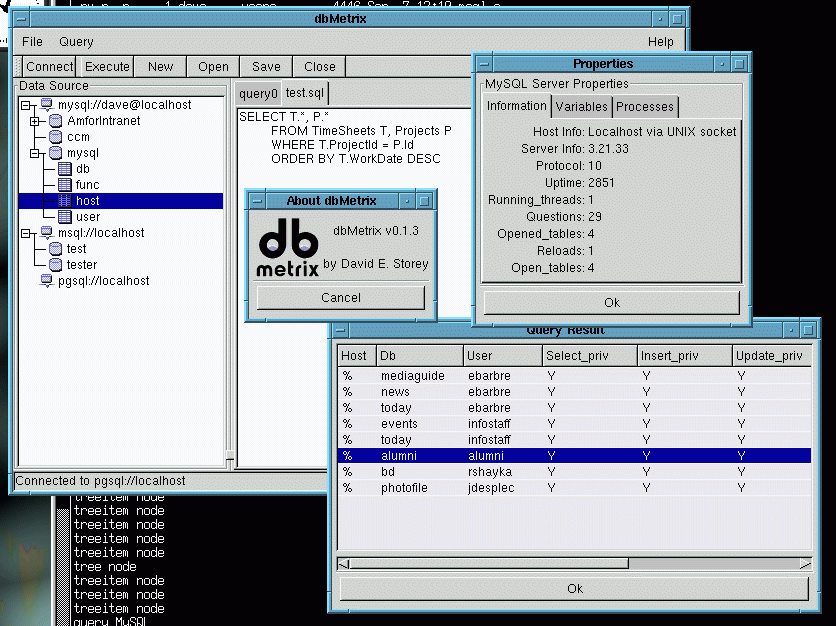Viewport: 836px width, 626px height.
Task: Click the msql://localhost server icon
Action: click(x=47, y=232)
